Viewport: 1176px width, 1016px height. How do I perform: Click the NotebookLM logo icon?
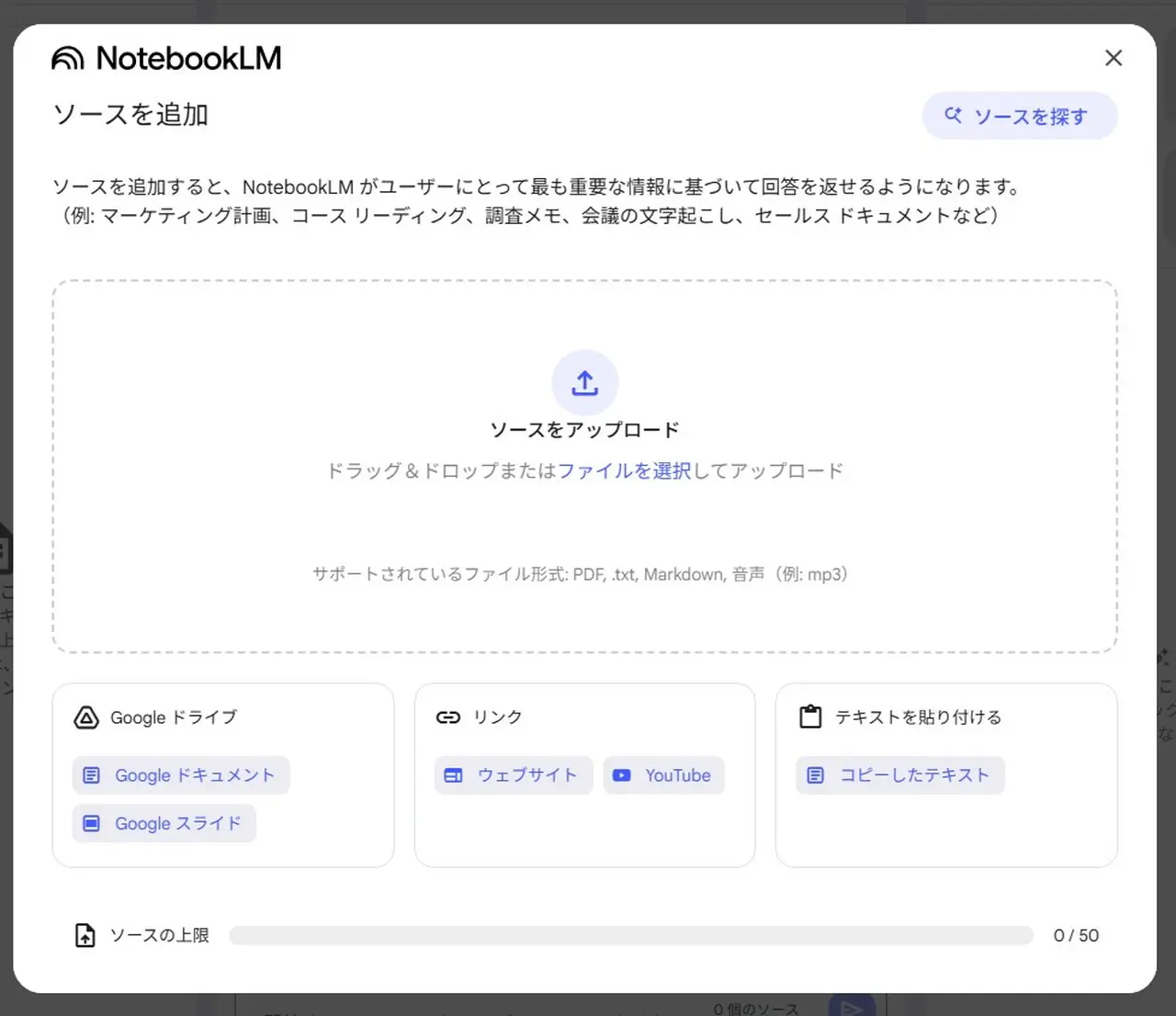(68, 59)
